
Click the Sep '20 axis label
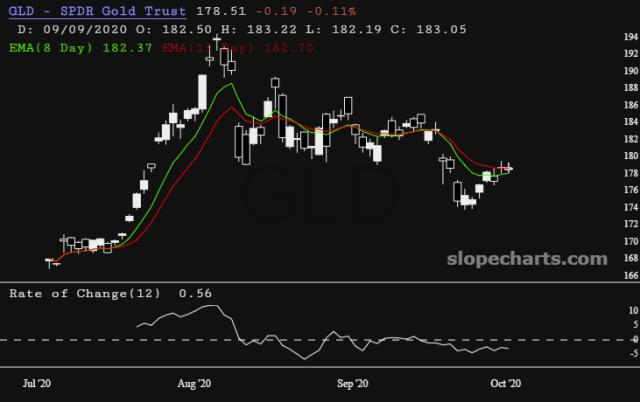pyautogui.click(x=353, y=384)
